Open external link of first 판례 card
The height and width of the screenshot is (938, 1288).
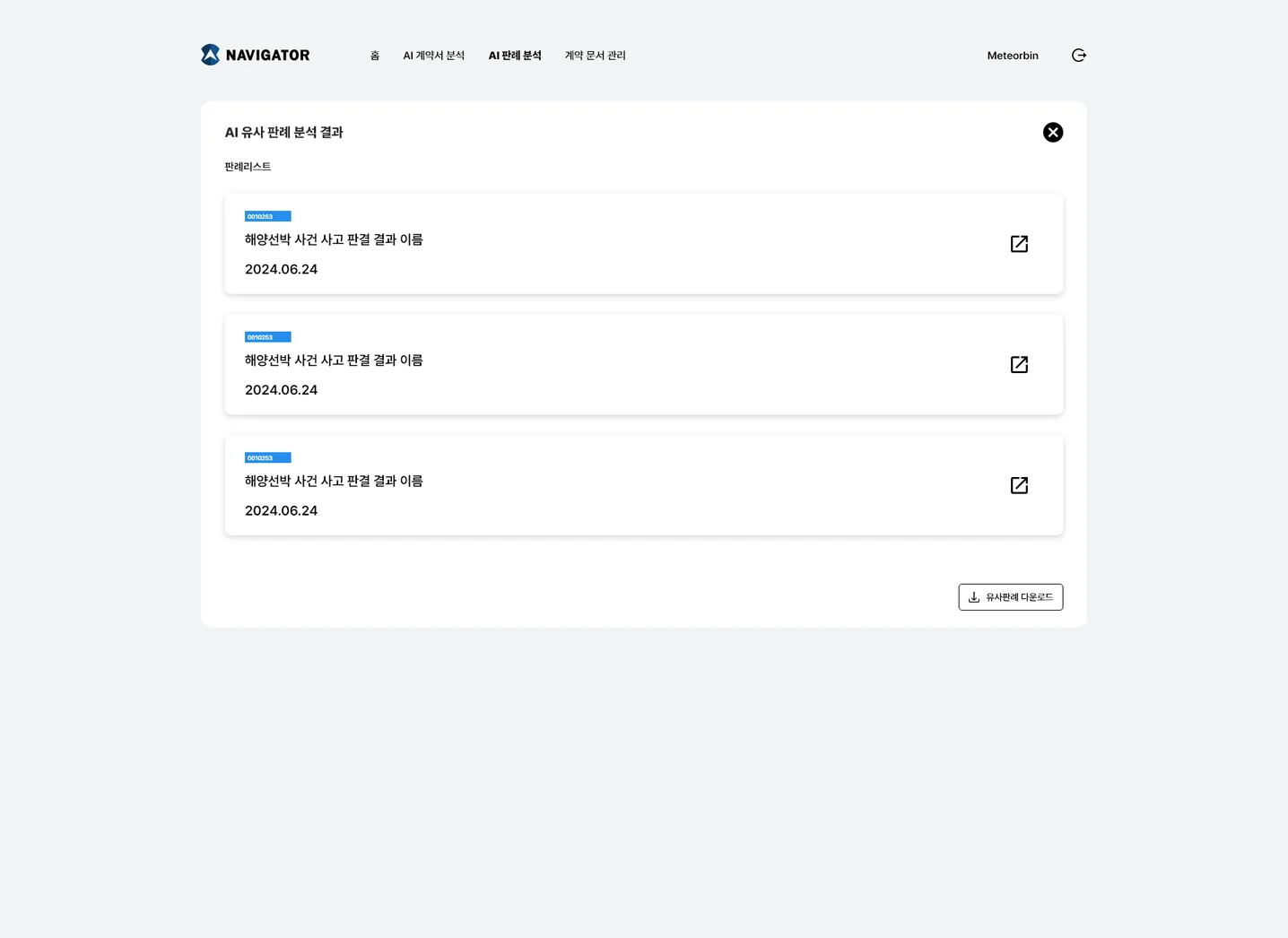coord(1019,244)
